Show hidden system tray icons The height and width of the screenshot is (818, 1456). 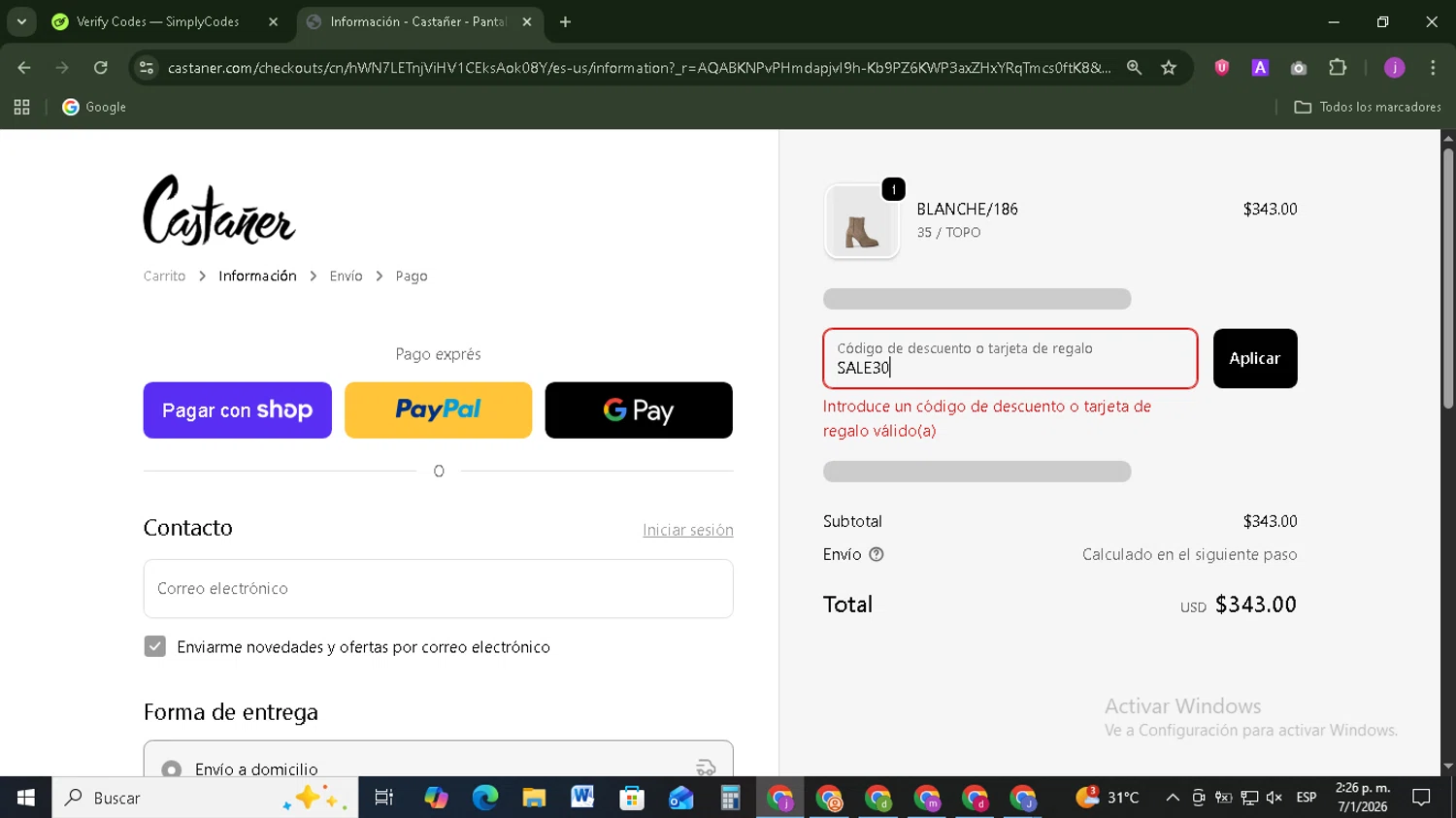point(1173,798)
